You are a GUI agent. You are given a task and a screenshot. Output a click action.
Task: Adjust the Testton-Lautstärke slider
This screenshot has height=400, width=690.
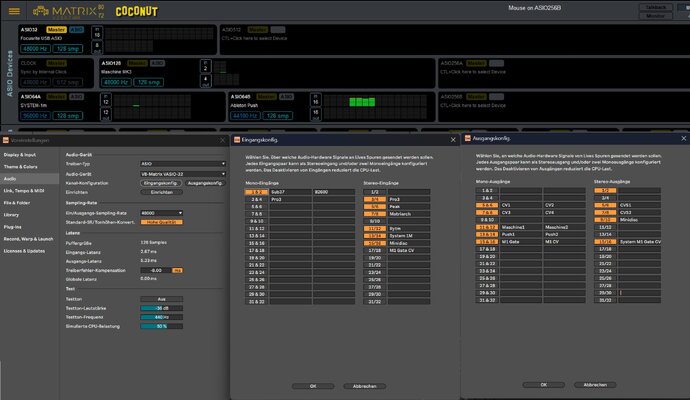(x=161, y=308)
